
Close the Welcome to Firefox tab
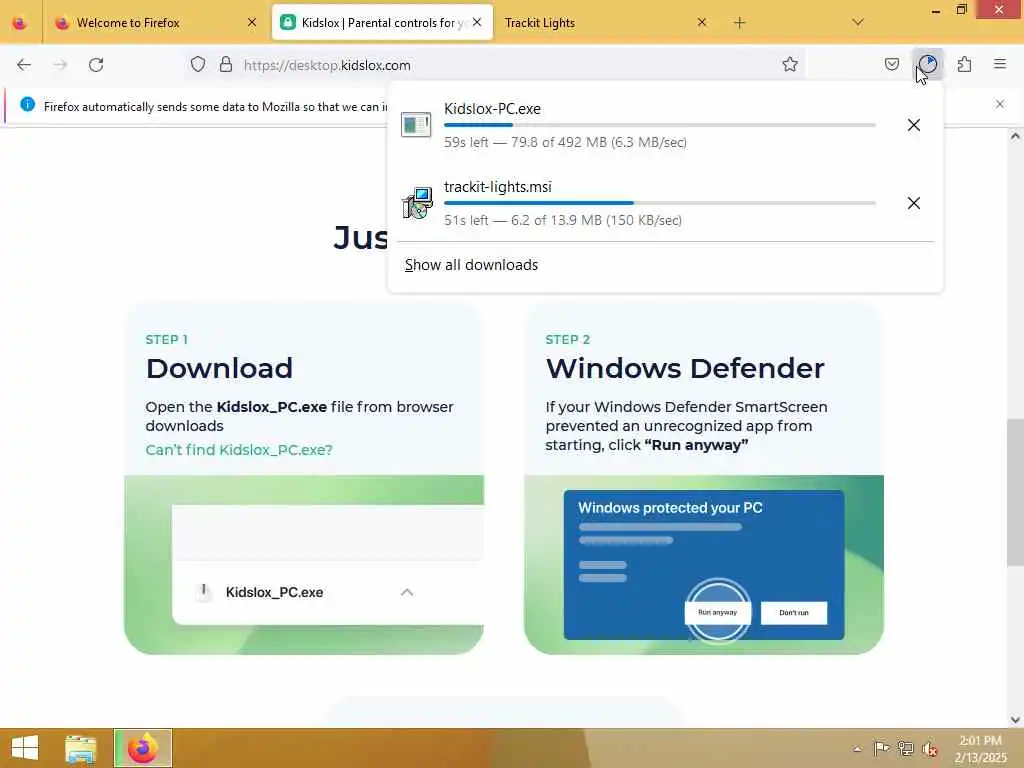[x=252, y=23]
